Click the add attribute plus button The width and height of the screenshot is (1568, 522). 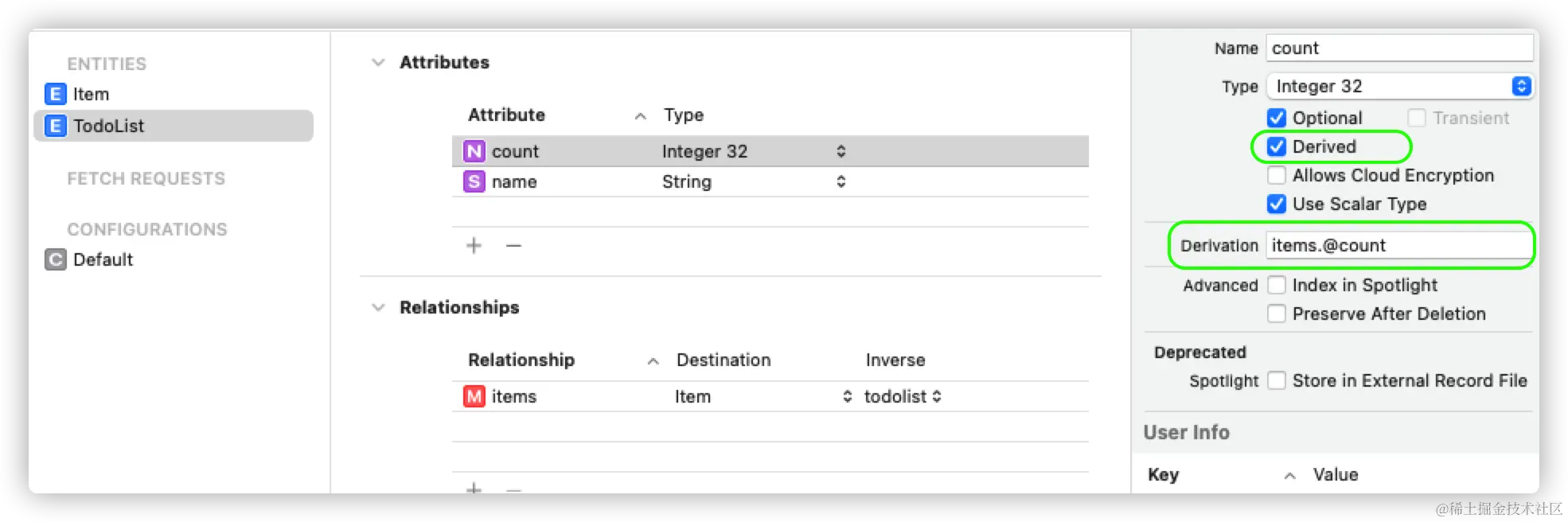(x=474, y=245)
